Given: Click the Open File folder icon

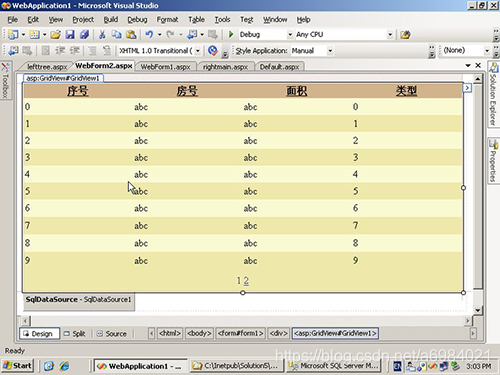Looking at the screenshot, I should 56,34.
